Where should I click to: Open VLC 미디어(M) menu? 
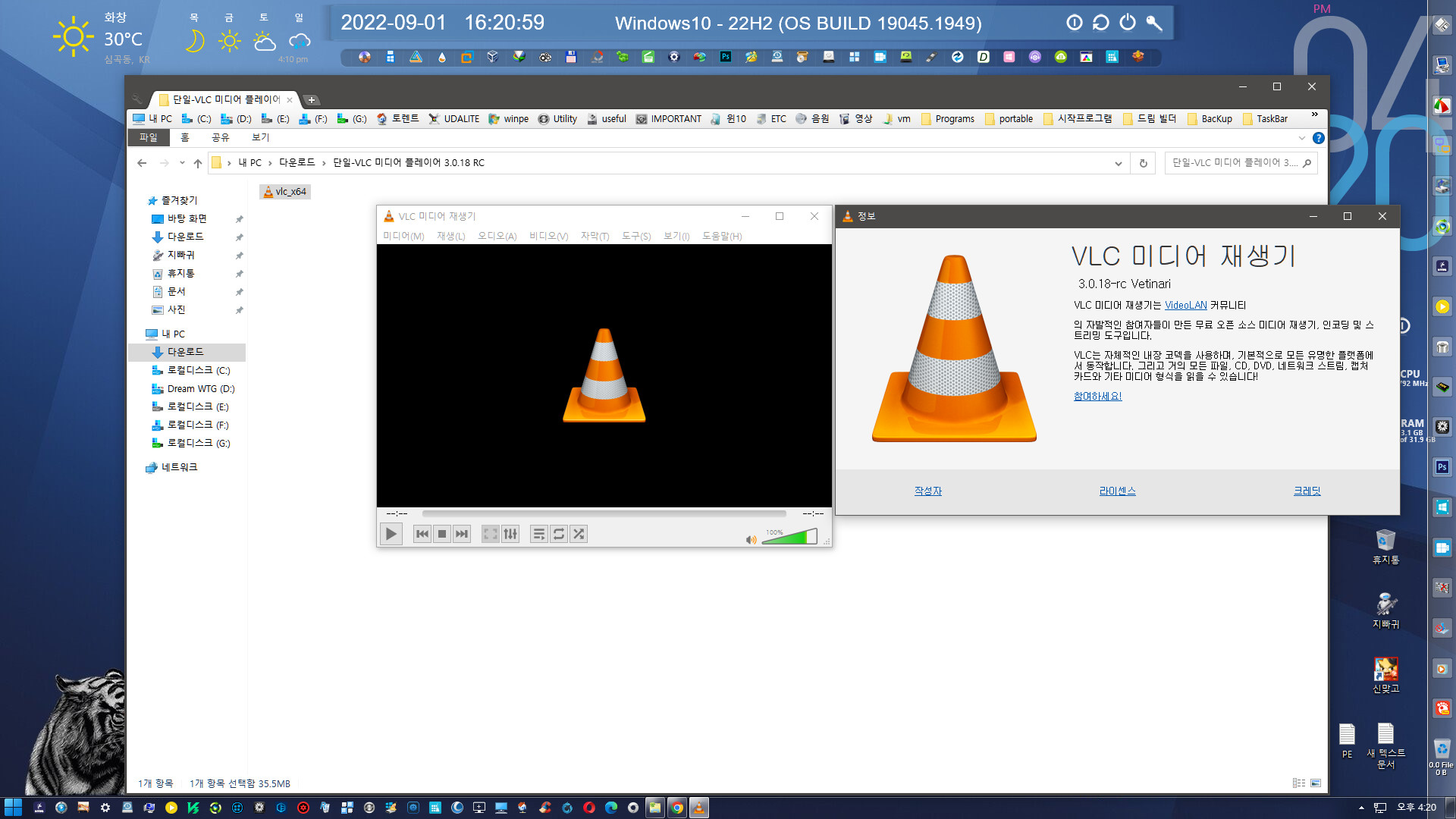[403, 236]
